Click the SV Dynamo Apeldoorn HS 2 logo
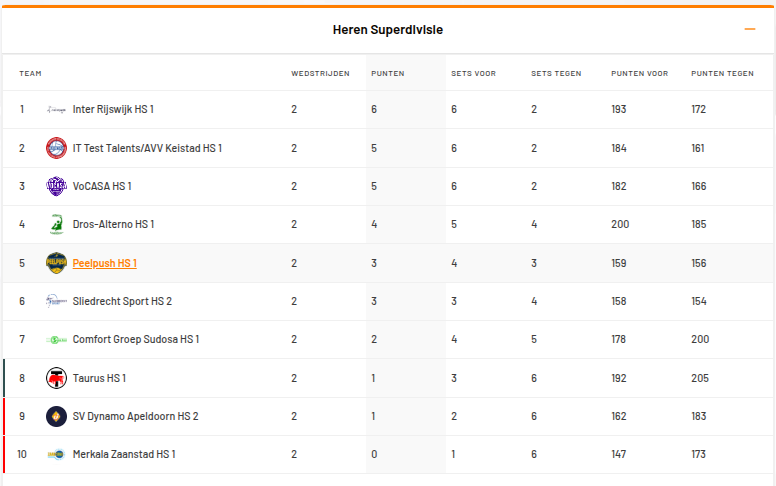The width and height of the screenshot is (776, 486). click(x=56, y=416)
